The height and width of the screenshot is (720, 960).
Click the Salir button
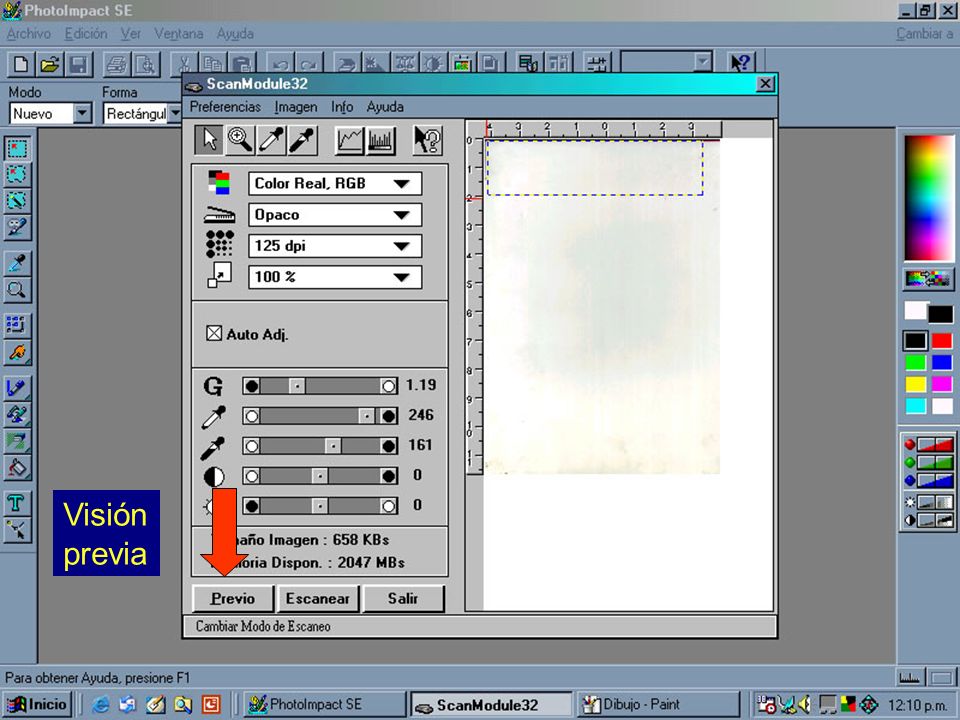[403, 599]
